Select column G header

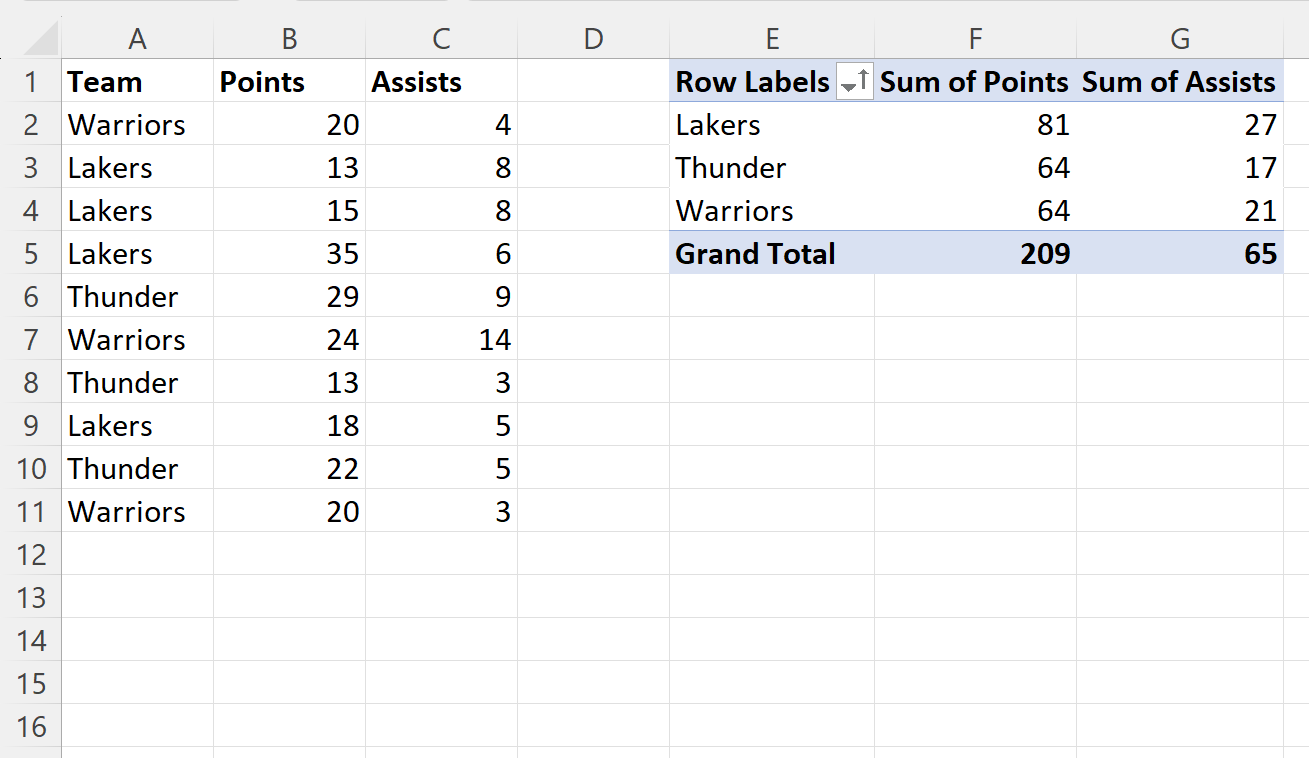tap(1180, 39)
